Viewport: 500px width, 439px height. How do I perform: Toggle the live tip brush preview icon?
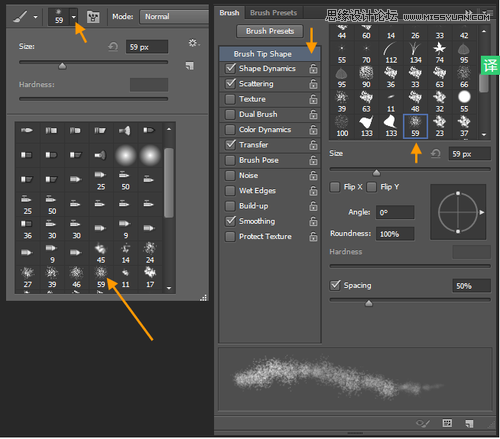(x=423, y=423)
